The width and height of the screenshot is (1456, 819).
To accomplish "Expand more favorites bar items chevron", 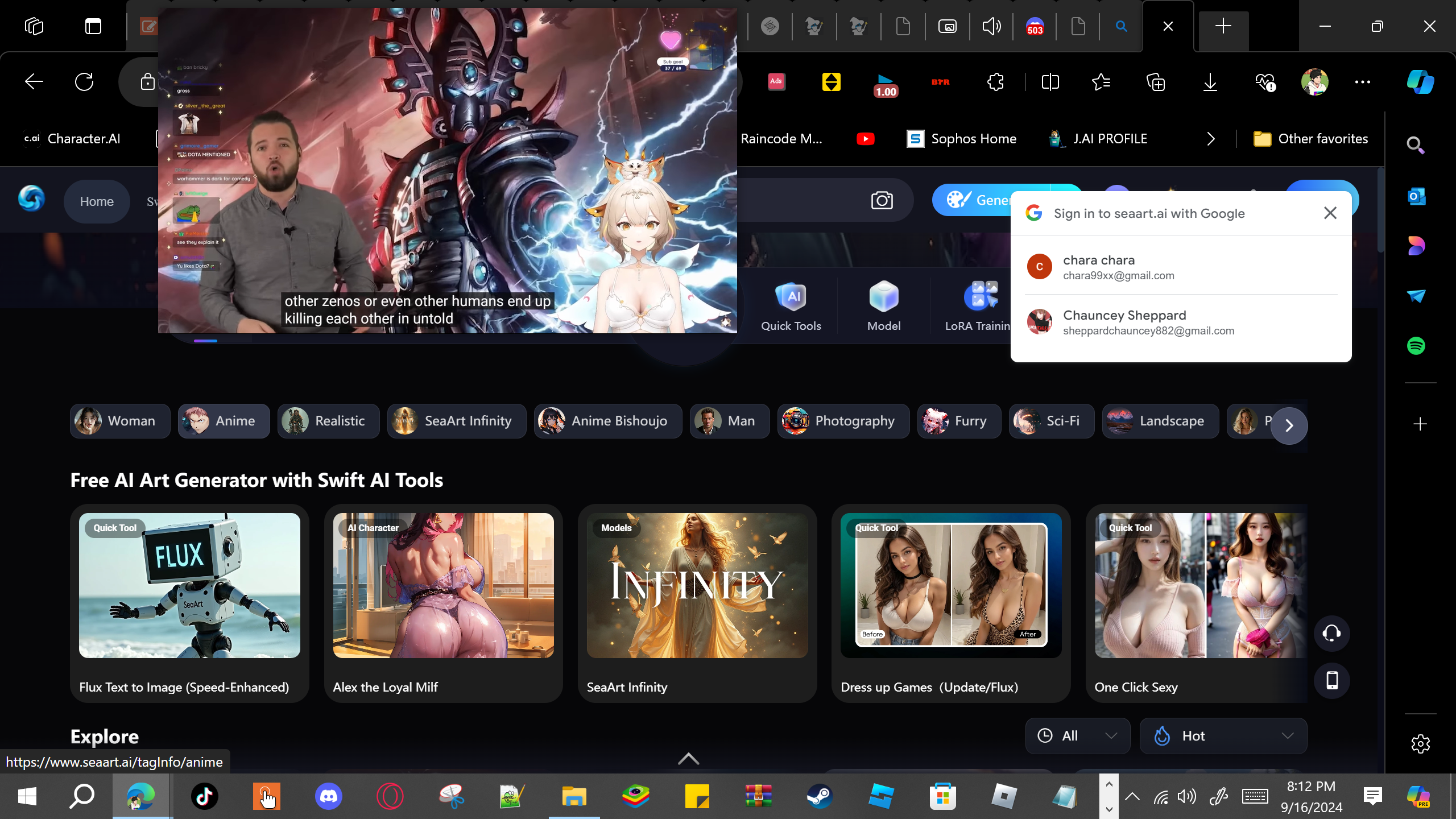I will [x=1210, y=139].
